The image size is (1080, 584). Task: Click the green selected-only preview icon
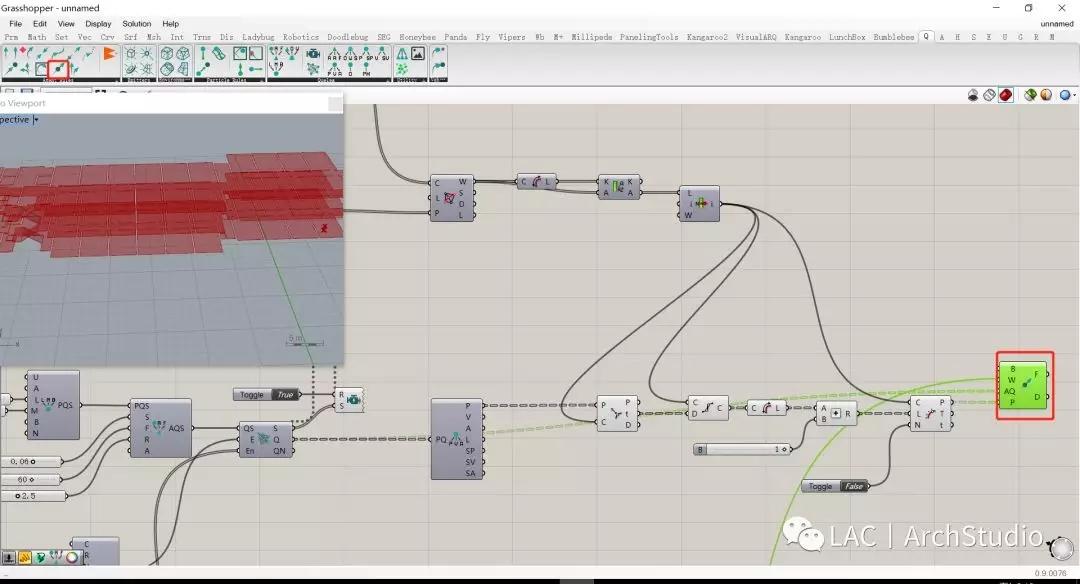click(1030, 95)
